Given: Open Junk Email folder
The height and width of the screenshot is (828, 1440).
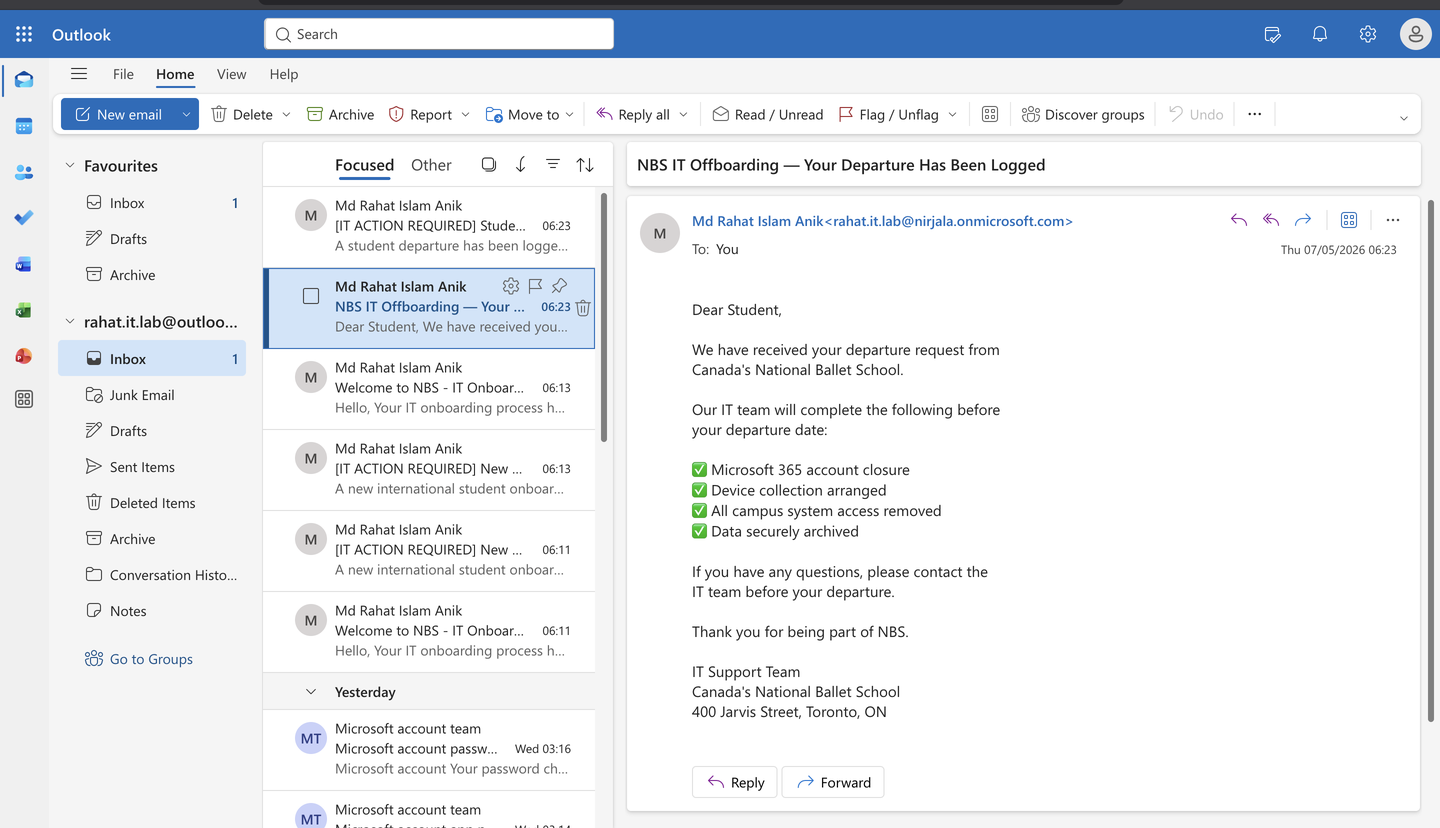Looking at the screenshot, I should click(152, 395).
